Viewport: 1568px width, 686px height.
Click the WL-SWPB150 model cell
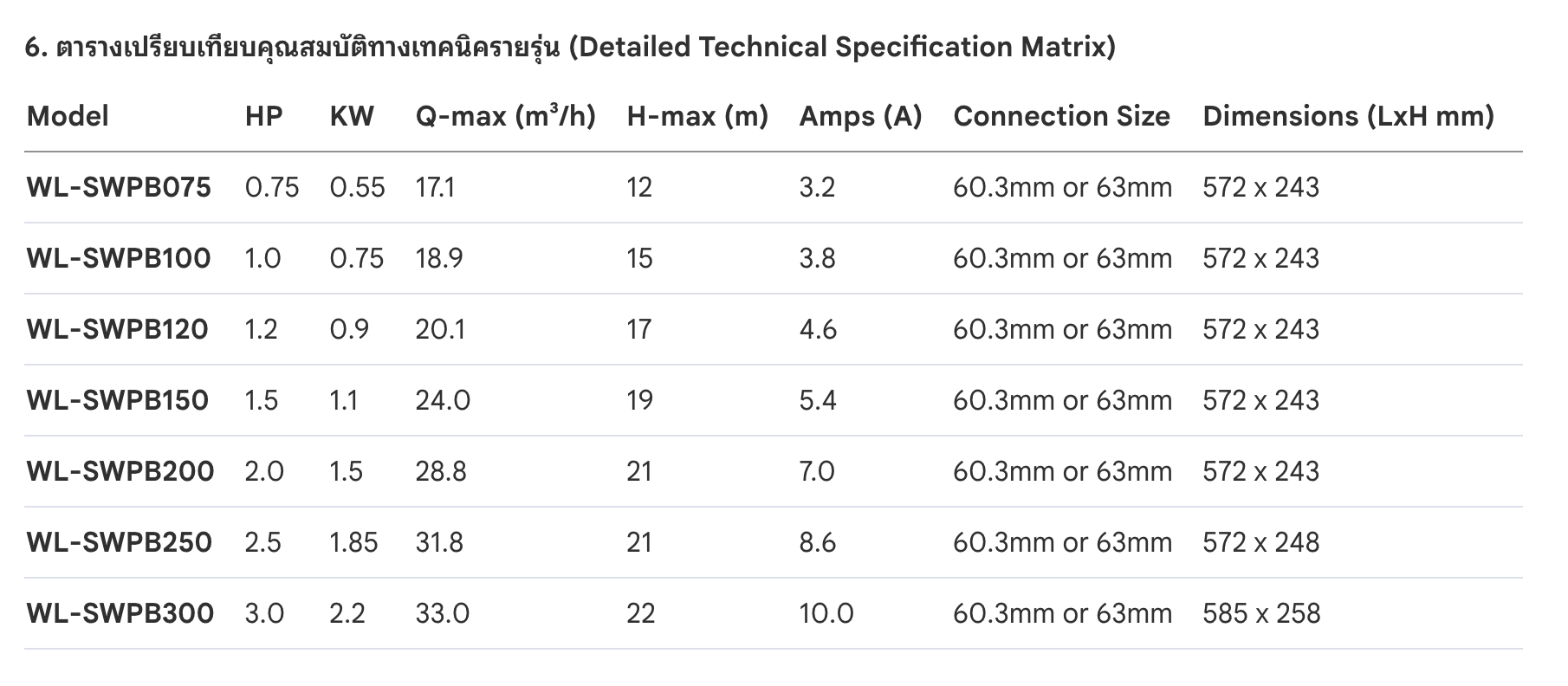(x=118, y=400)
